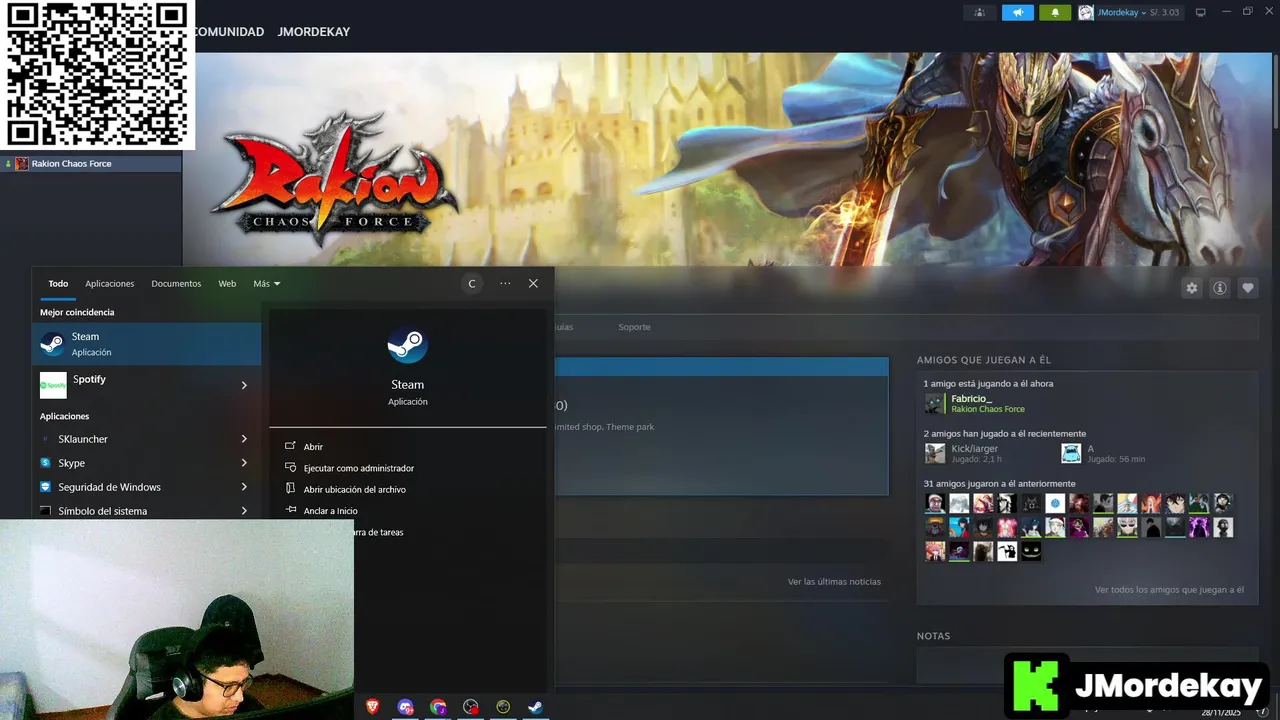The height and width of the screenshot is (720, 1280).
Task: Click Ver las últimas noticias link
Action: 834,581
